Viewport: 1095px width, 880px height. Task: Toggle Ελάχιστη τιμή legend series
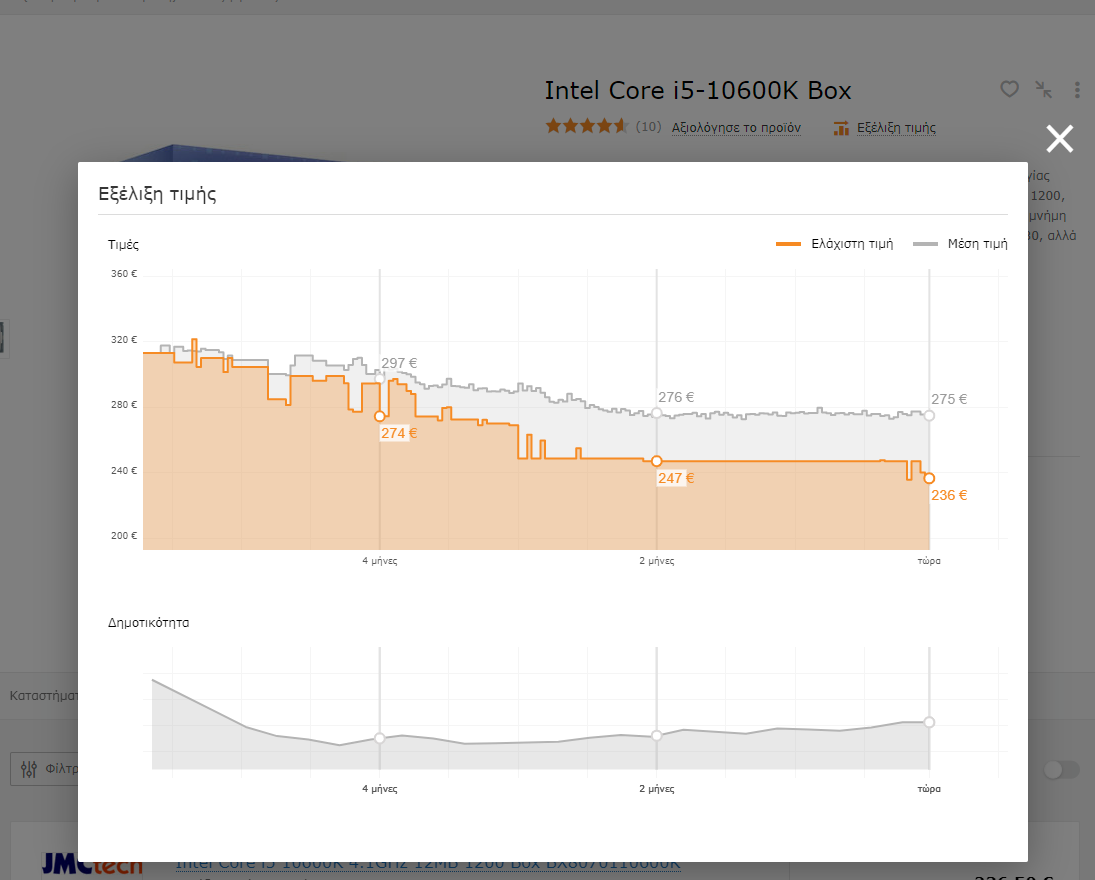pos(835,244)
